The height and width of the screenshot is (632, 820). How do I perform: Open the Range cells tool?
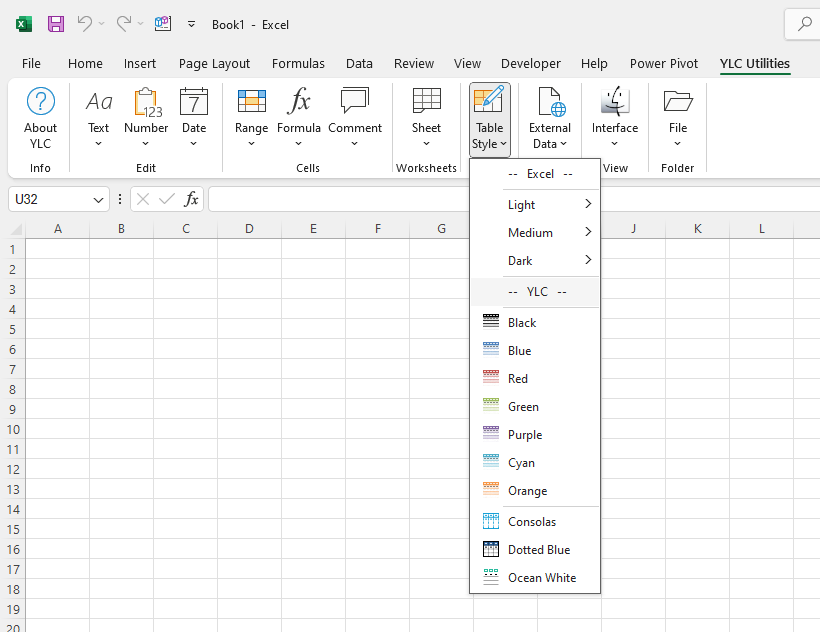point(251,117)
